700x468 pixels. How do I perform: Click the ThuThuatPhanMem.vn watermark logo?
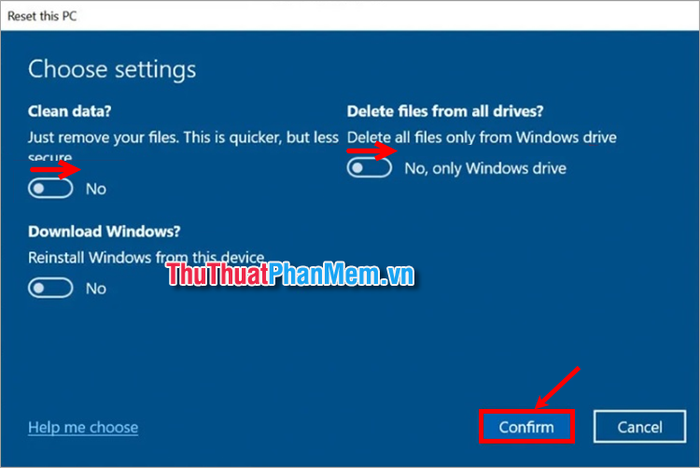(x=291, y=274)
